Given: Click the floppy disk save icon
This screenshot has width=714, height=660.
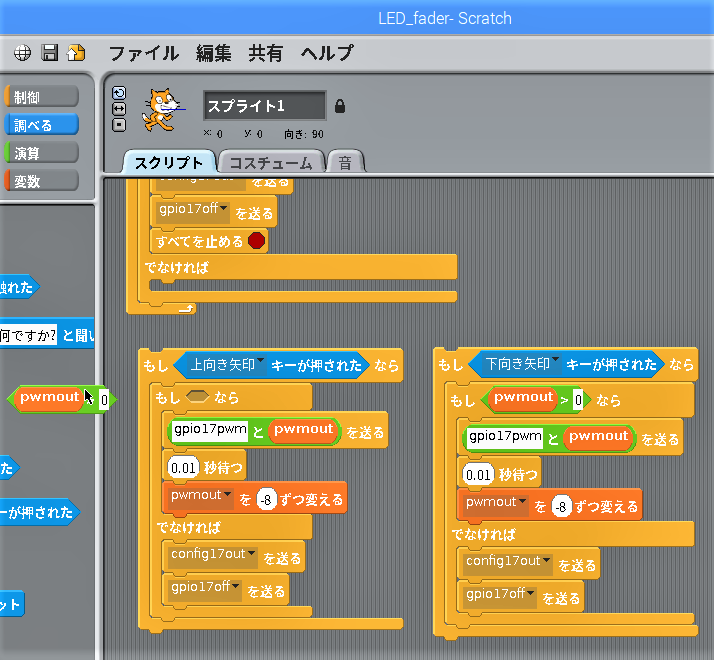Looking at the screenshot, I should click(50, 53).
